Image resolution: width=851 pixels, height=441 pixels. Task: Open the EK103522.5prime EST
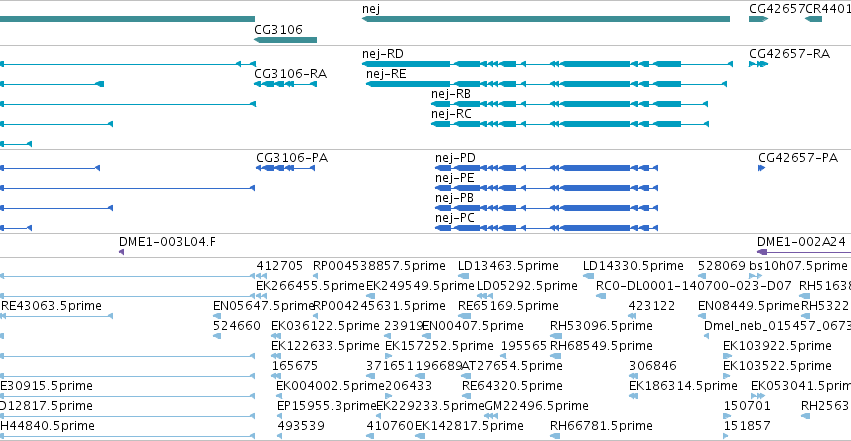coord(777,366)
